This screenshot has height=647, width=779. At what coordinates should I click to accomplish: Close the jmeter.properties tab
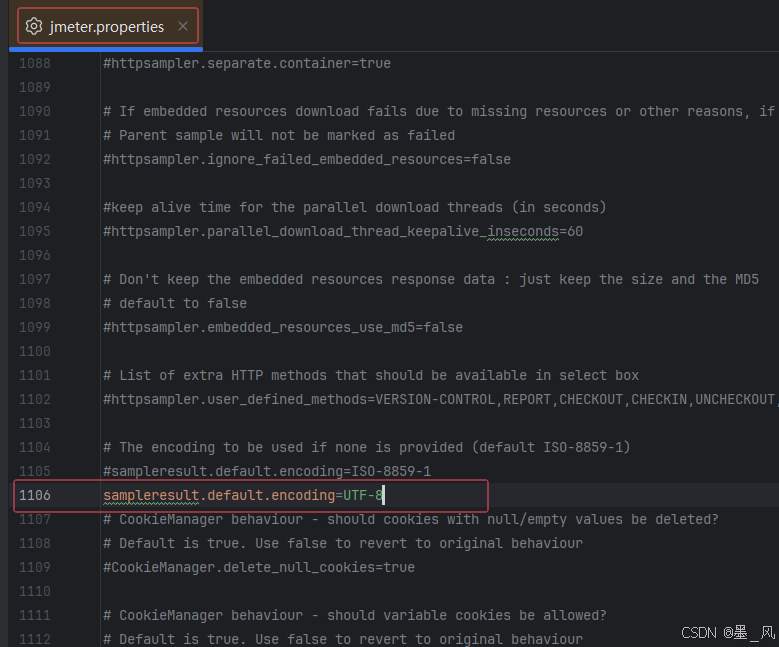click(183, 26)
